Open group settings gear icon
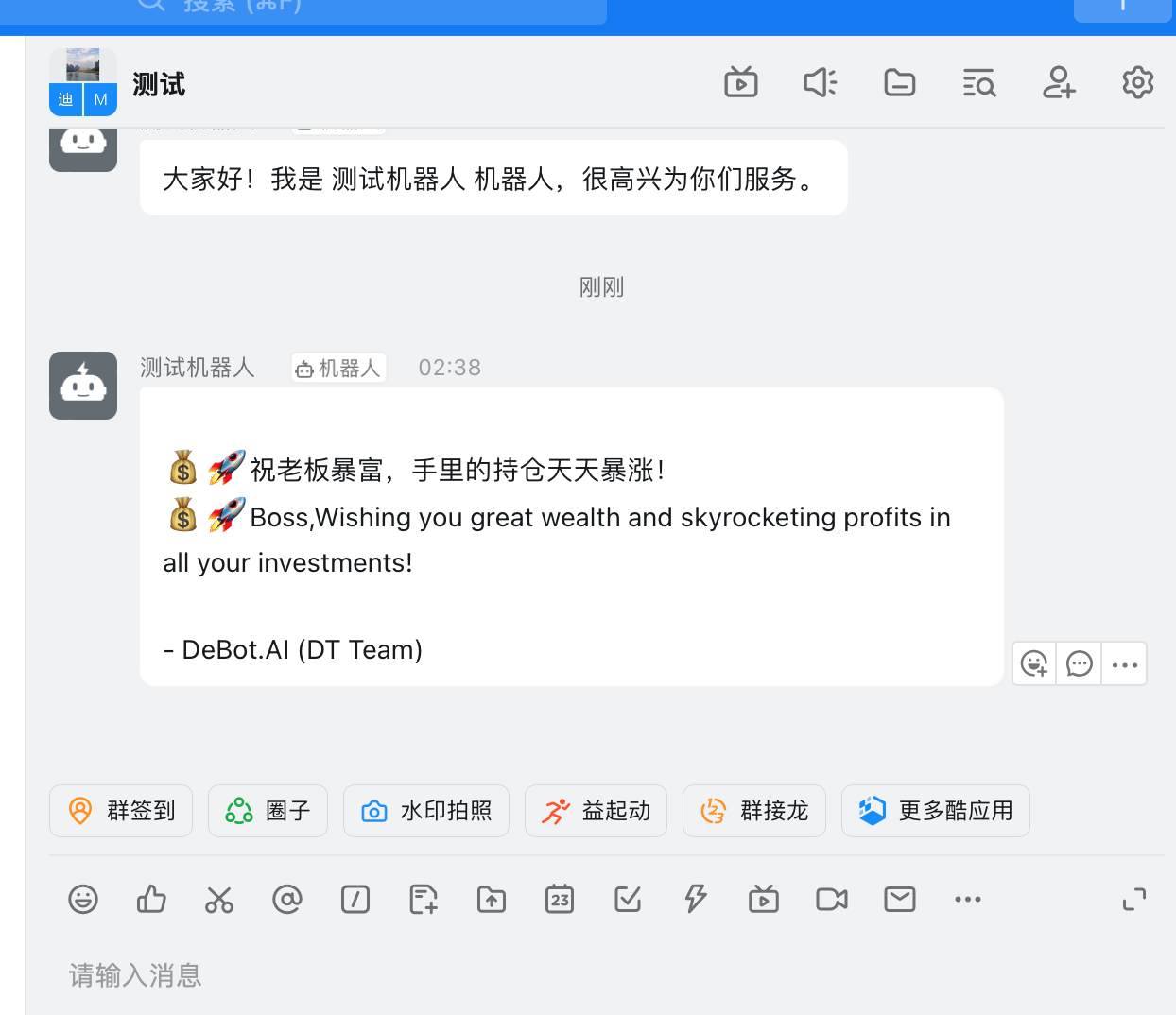1176x1015 pixels. [x=1138, y=83]
